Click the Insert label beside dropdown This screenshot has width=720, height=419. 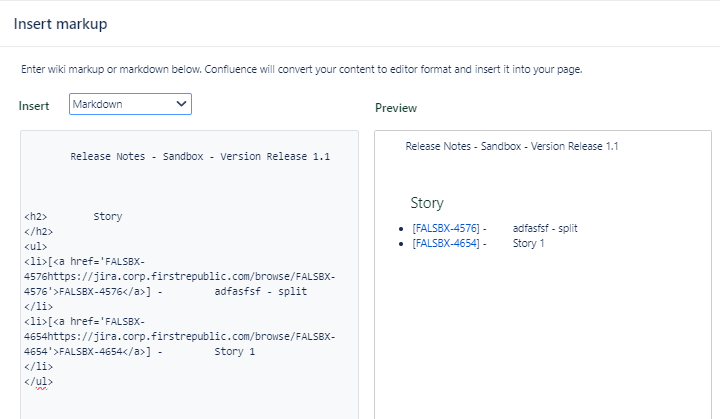(x=34, y=106)
